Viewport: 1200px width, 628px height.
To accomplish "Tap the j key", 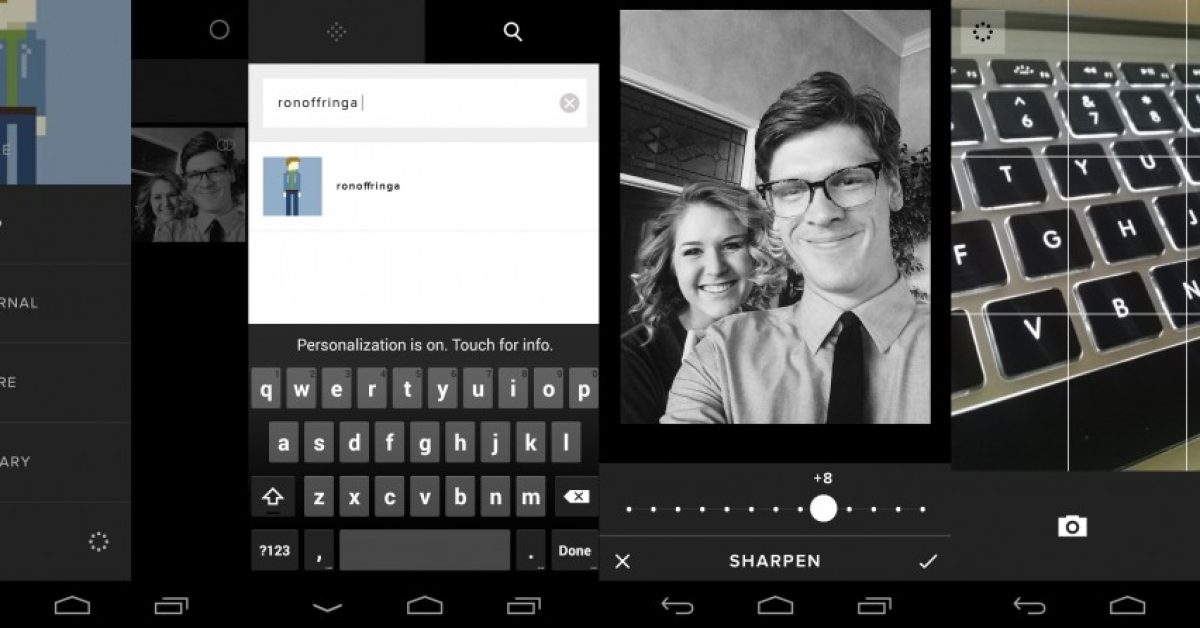I will [495, 442].
